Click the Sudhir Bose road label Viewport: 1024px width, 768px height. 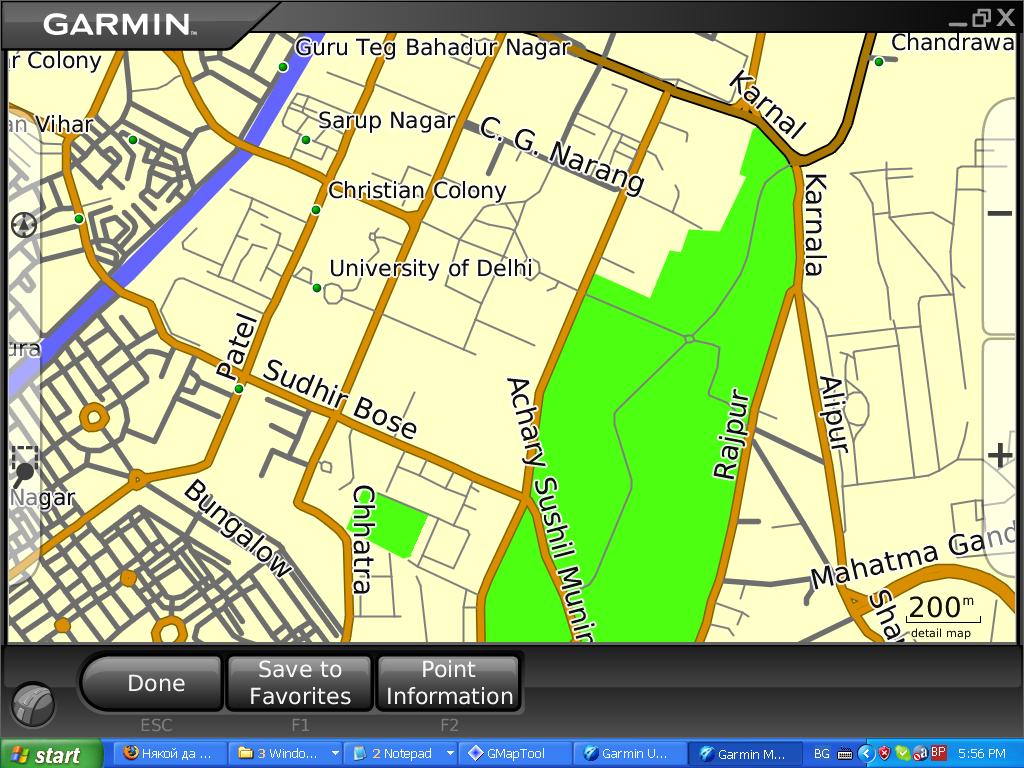(x=340, y=399)
